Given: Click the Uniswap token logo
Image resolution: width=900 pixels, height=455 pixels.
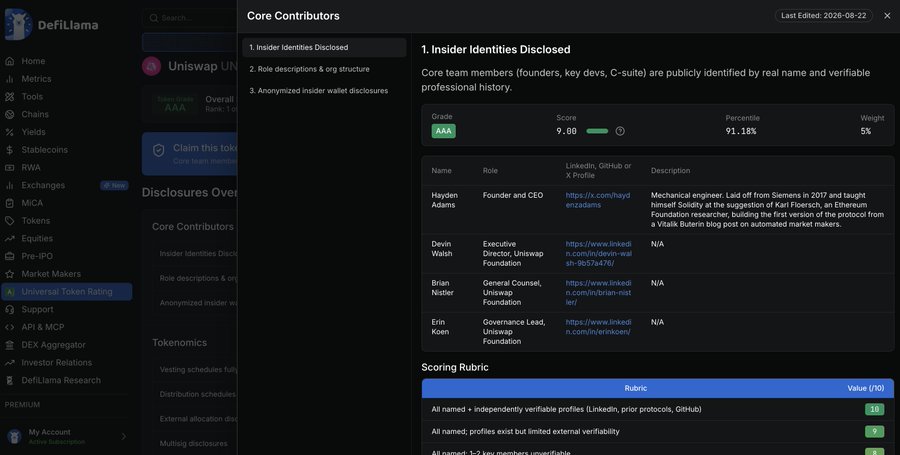Looking at the screenshot, I should tap(152, 66).
